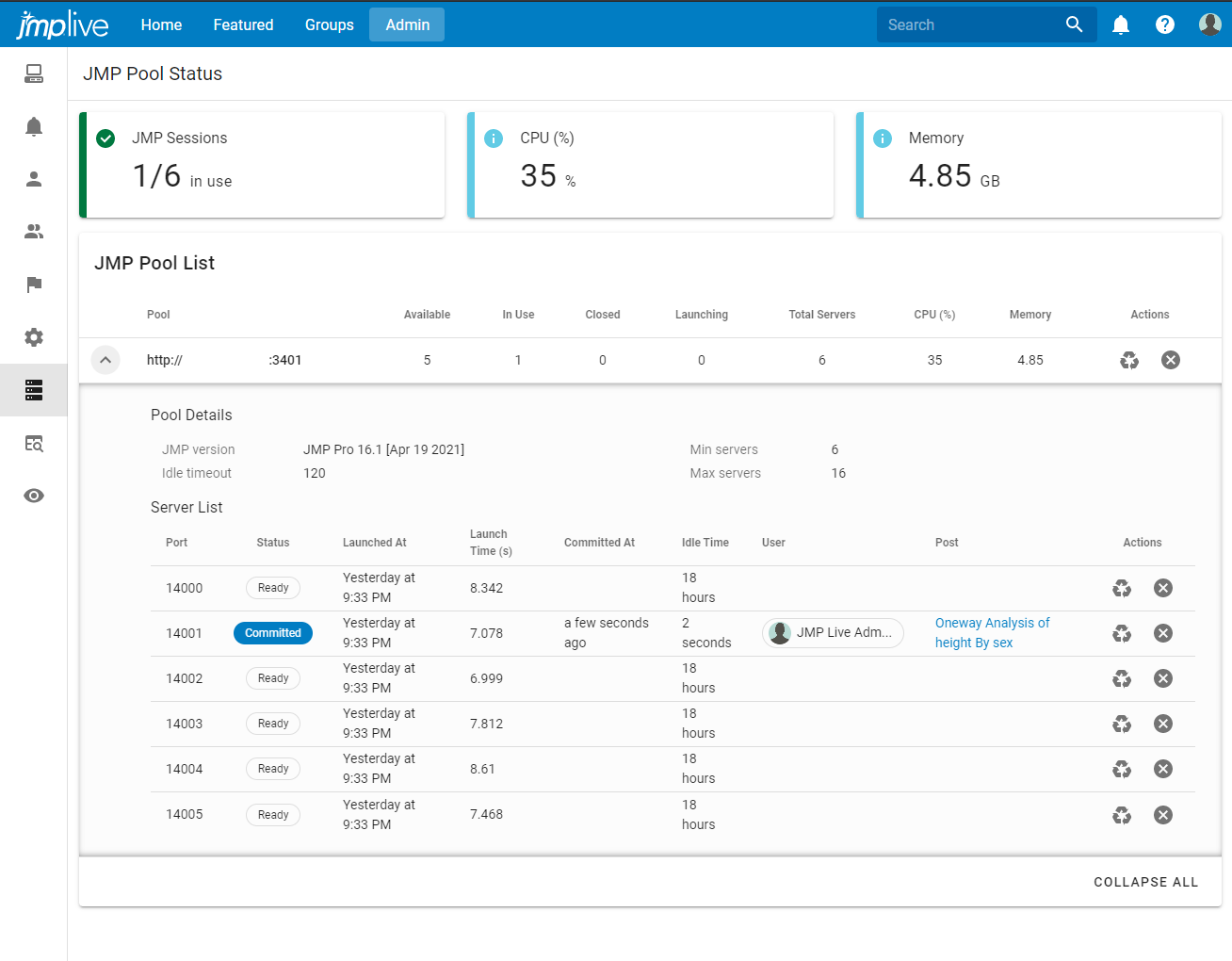Open the flagged items sidebar icon
Image resolution: width=1232 pixels, height=961 pixels.
[34, 285]
